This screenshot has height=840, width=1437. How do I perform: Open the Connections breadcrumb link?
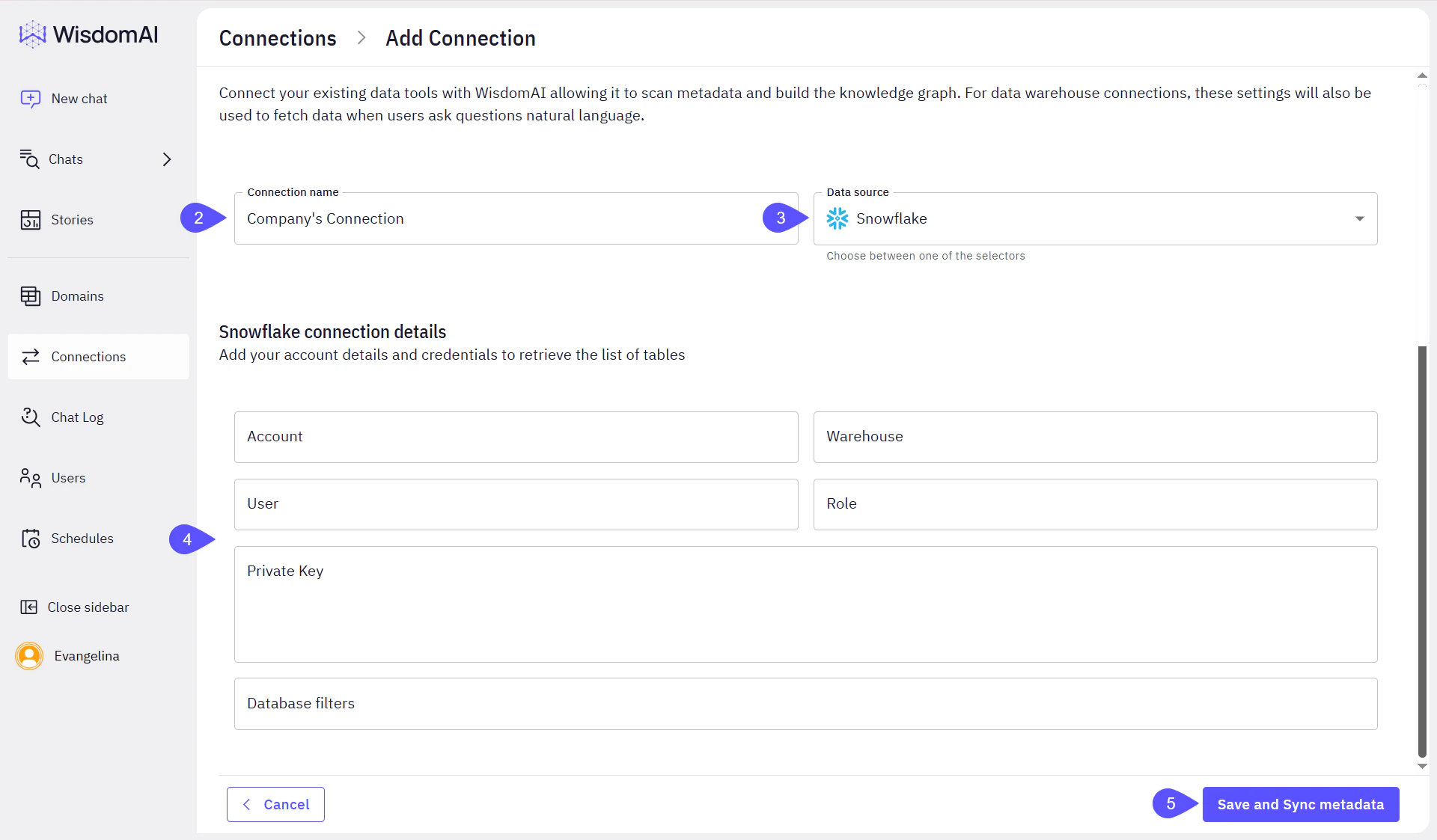point(277,38)
